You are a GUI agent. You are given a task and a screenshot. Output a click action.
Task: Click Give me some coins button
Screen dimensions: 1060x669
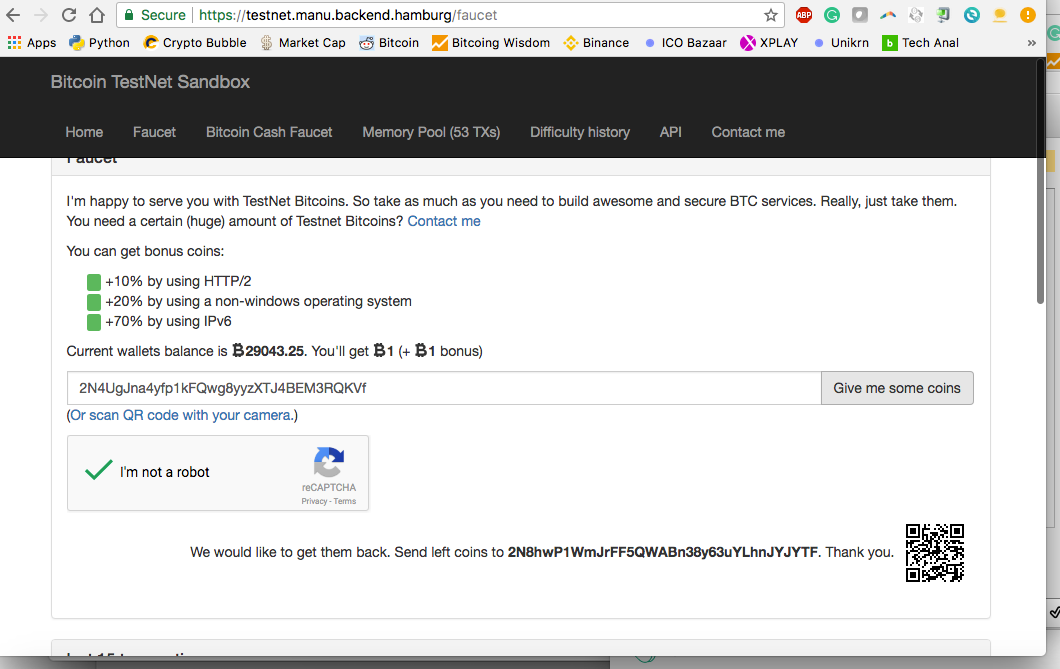(897, 388)
